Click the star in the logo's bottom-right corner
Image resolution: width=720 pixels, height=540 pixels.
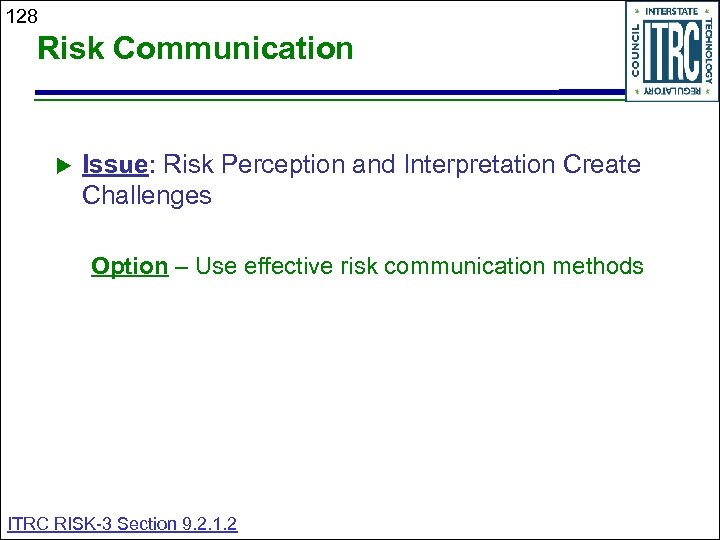pyautogui.click(x=708, y=91)
